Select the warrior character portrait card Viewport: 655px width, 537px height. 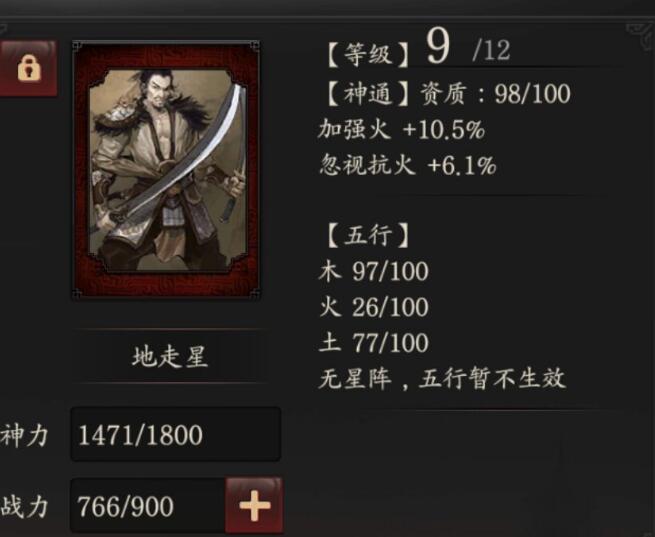166,170
